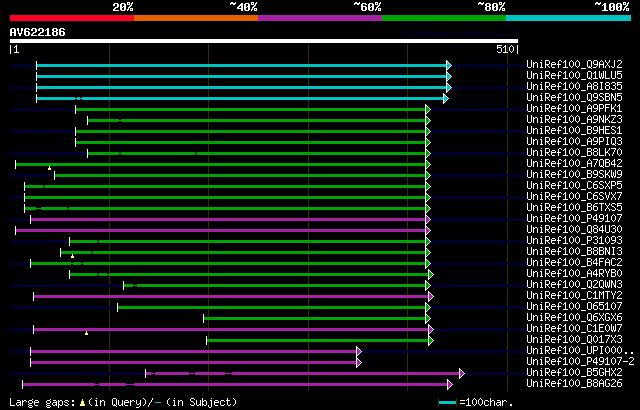Click the purple alignment bar for Q84U30
The width and height of the screenshot is (640, 410).
click(x=220, y=230)
